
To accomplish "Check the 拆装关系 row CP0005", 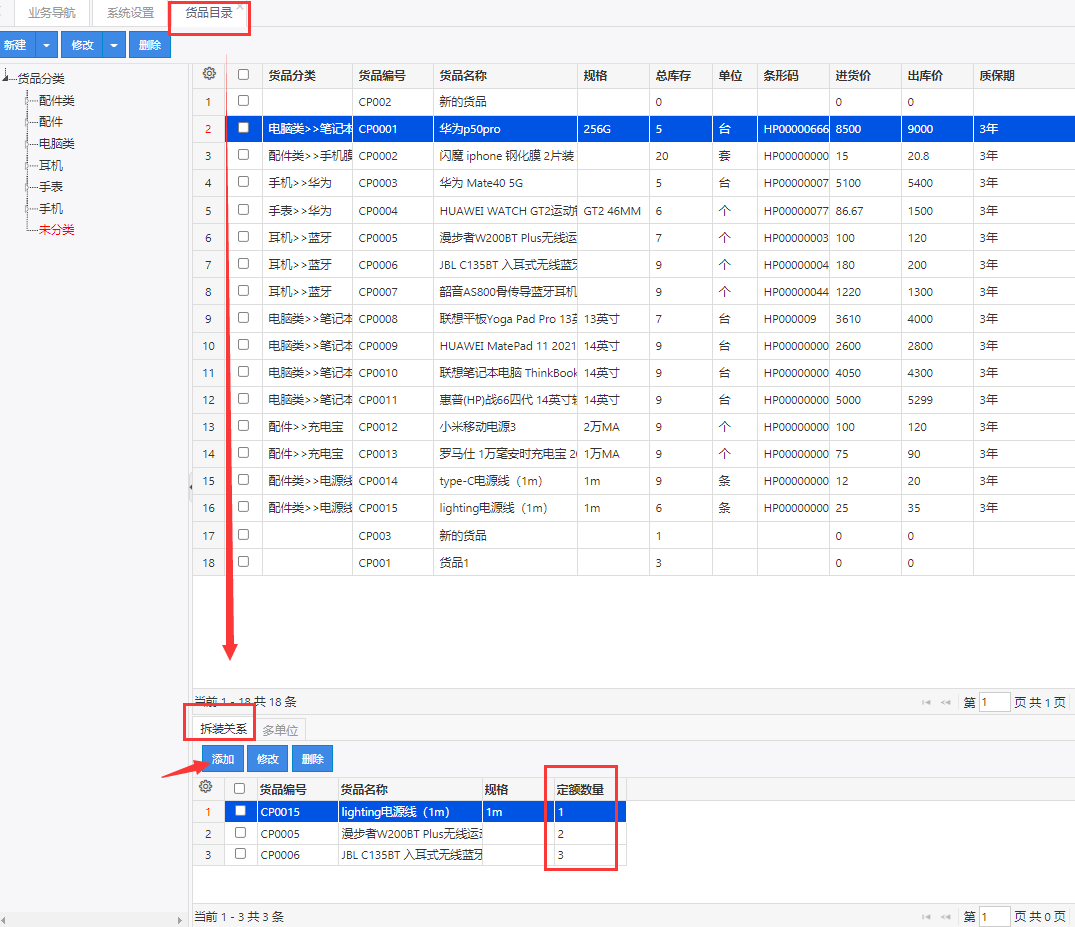I will click(240, 832).
